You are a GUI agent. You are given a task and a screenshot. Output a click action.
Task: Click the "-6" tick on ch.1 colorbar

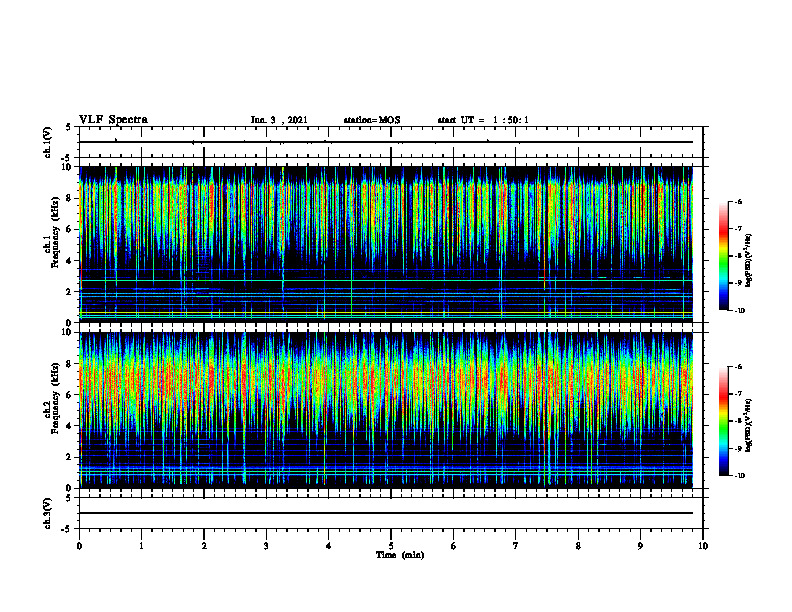[x=738, y=201]
